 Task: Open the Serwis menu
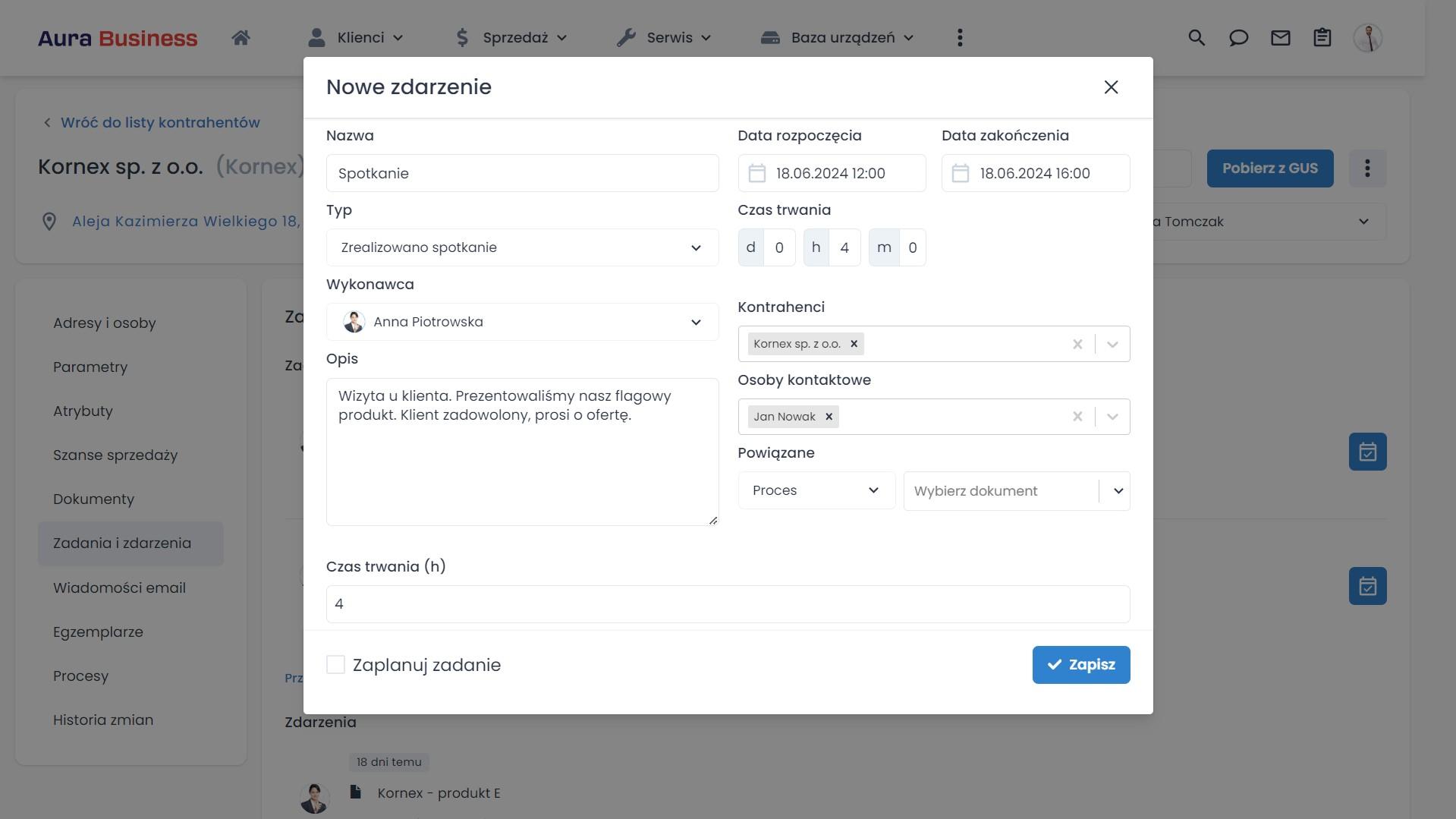tap(664, 37)
